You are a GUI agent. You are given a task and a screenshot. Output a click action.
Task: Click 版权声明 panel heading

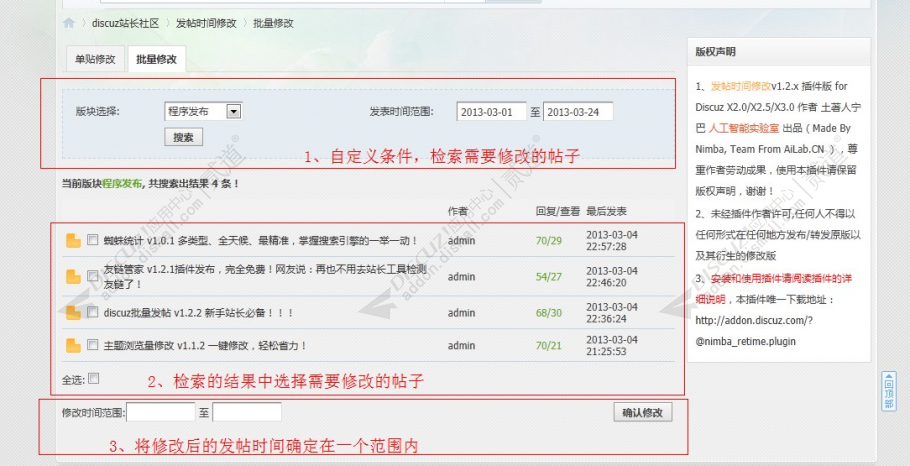coord(716,52)
